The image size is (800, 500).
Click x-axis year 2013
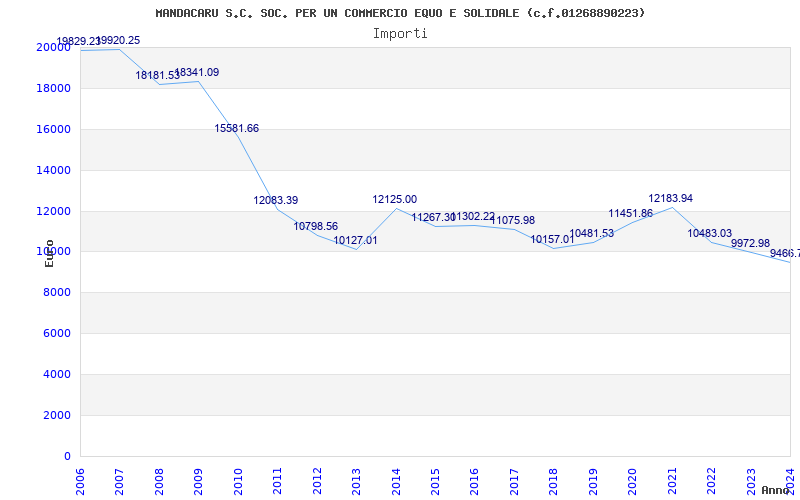[357, 481]
